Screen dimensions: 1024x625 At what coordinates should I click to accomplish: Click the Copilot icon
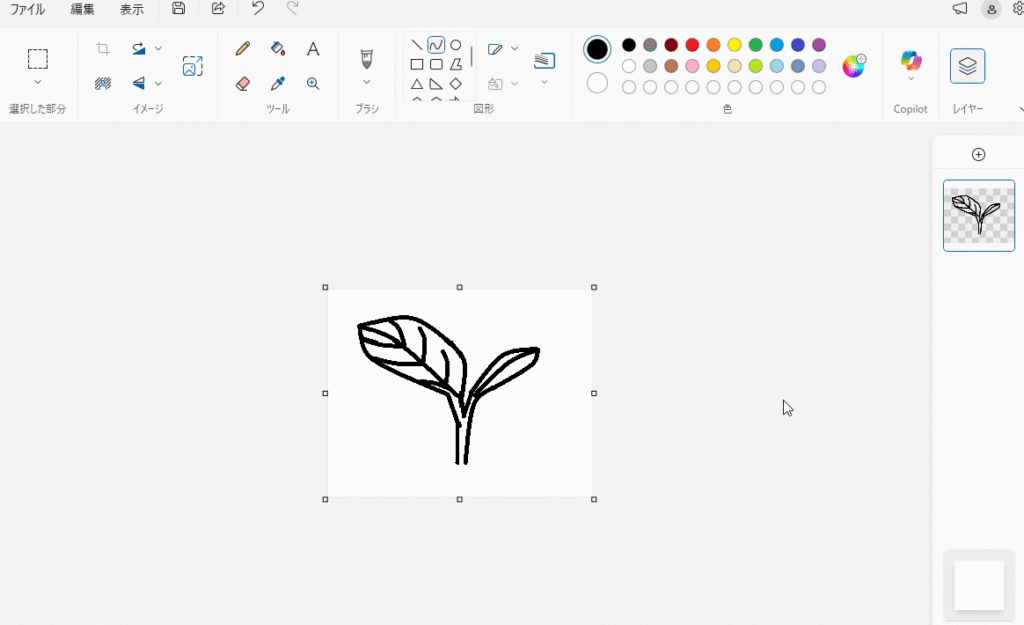pyautogui.click(x=911, y=61)
